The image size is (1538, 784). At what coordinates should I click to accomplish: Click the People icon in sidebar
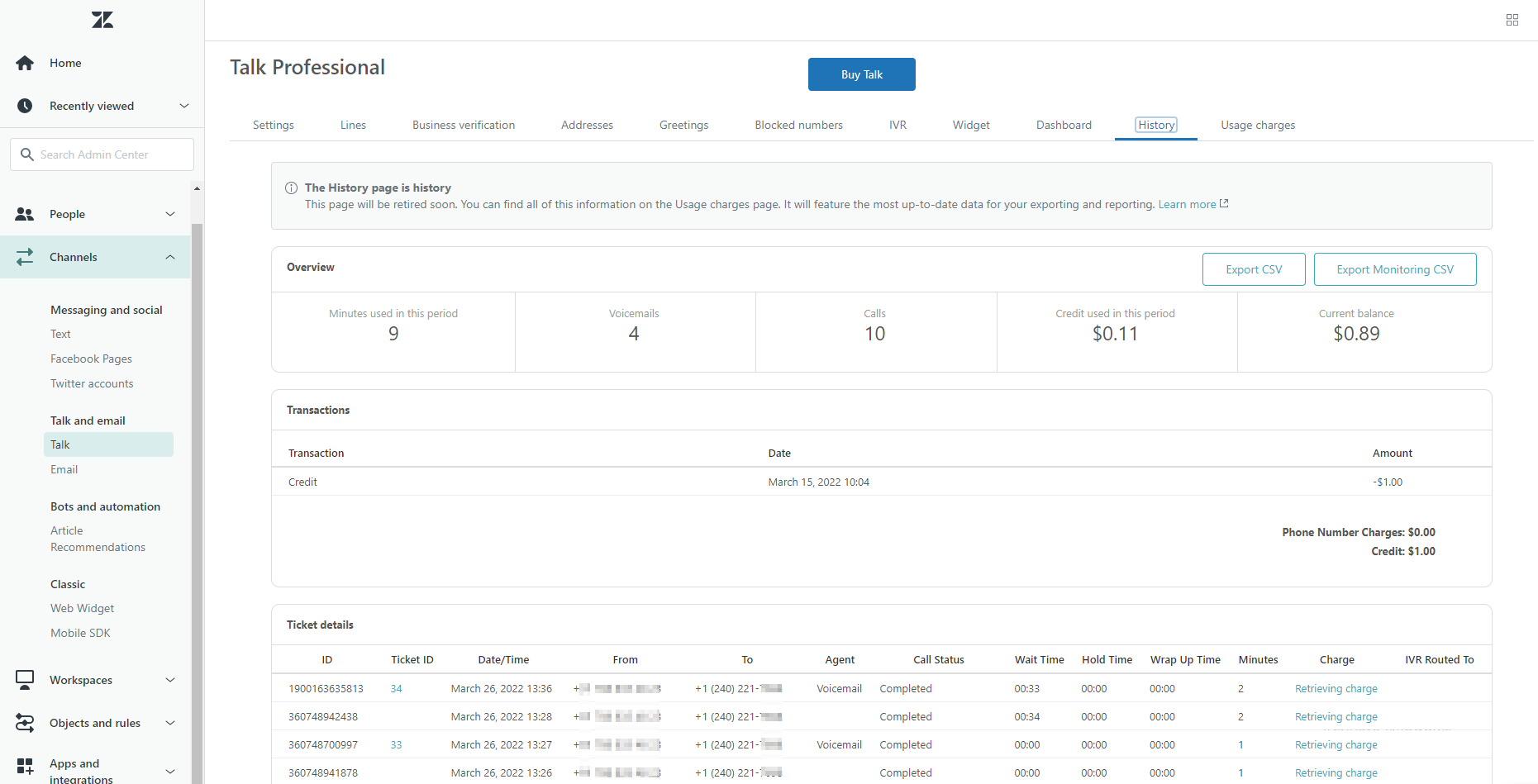coord(25,214)
